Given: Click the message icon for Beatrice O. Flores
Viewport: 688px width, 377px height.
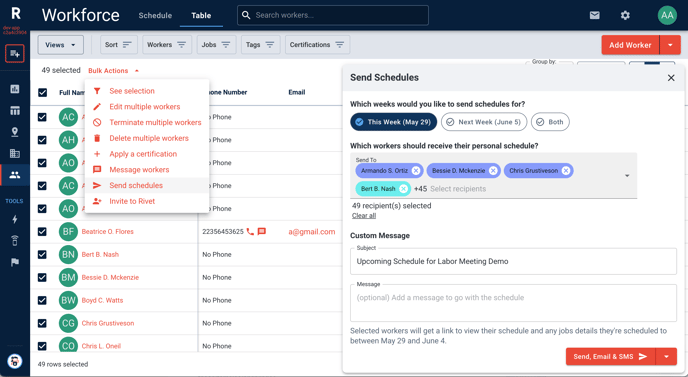Looking at the screenshot, I should click(262, 232).
